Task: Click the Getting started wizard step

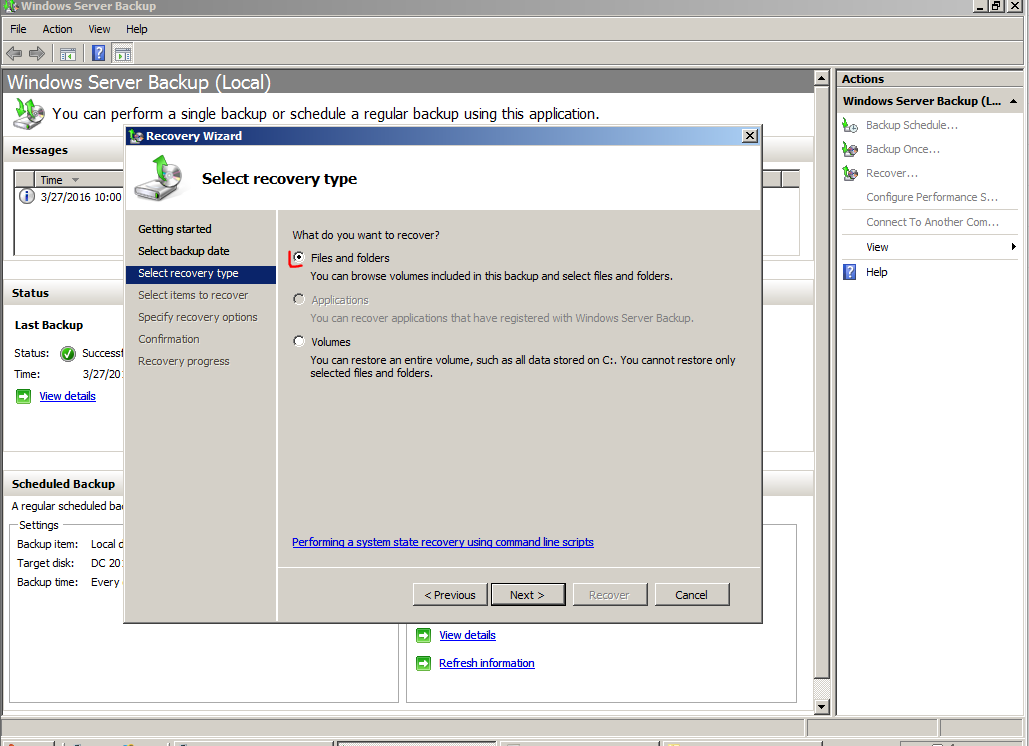Action: (175, 229)
